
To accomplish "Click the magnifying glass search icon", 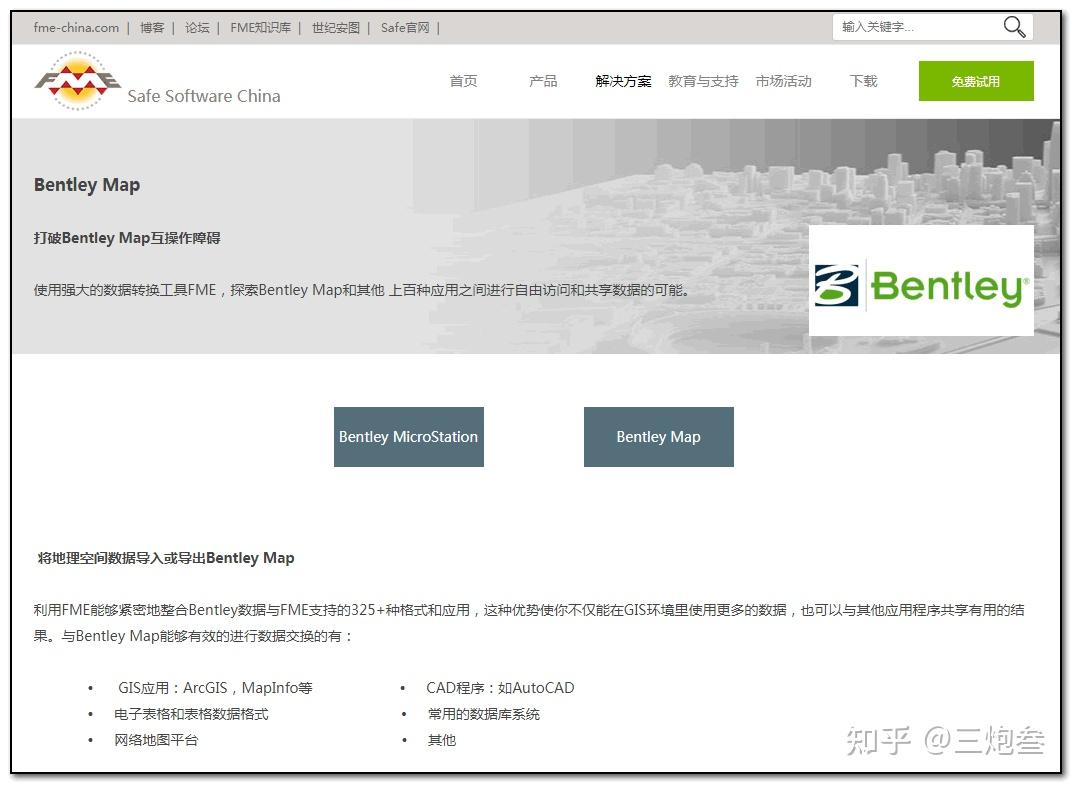I will point(1014,27).
